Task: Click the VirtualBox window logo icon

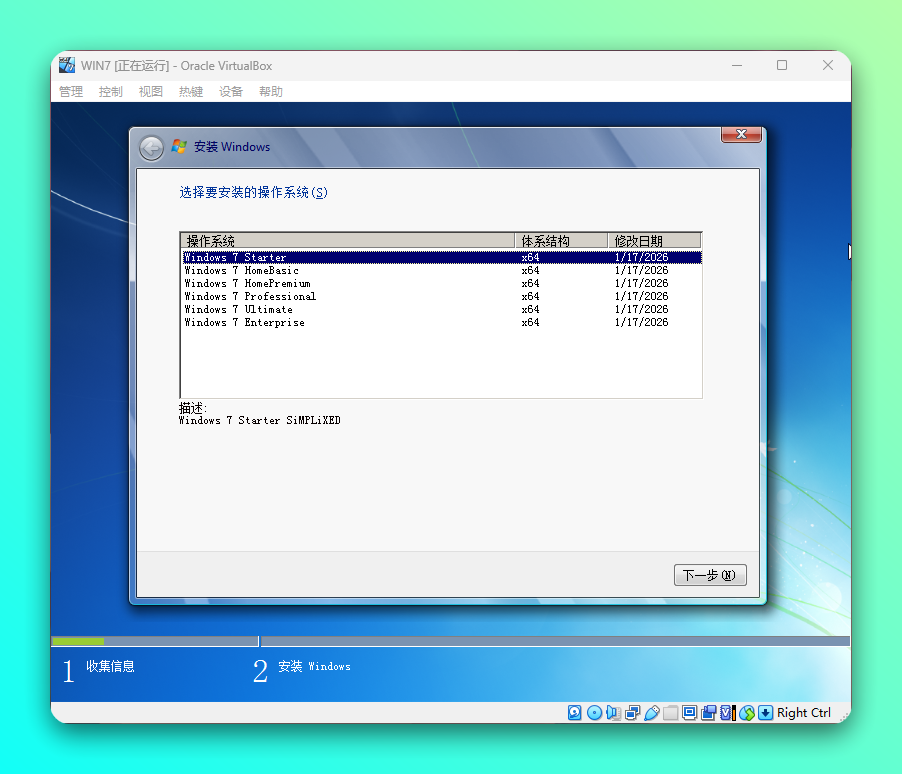Action: [66, 64]
